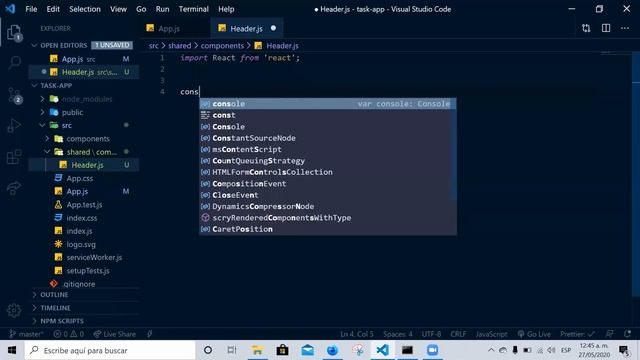Screen dimensions: 640x360
Task: Open the Cortana circle on taskbar
Action: pyautogui.click(x=208, y=350)
